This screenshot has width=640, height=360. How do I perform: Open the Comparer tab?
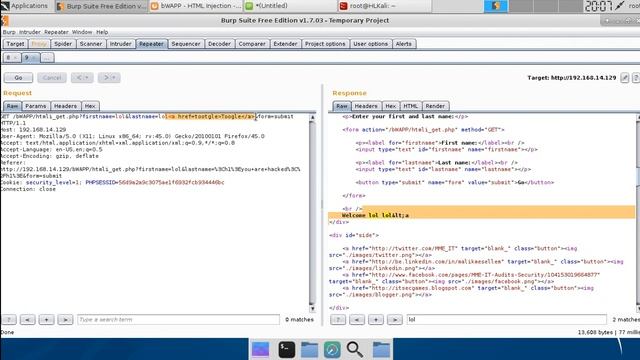[252, 44]
